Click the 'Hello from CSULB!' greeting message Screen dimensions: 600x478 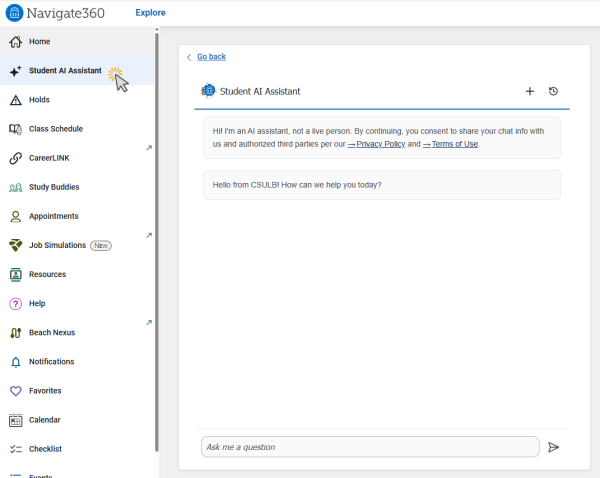(x=382, y=185)
